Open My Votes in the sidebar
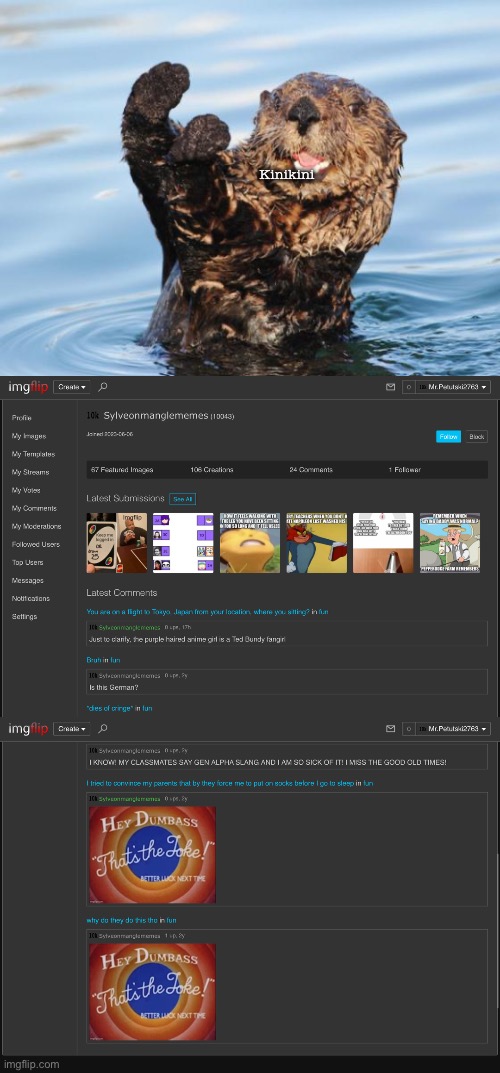 click(x=26, y=490)
